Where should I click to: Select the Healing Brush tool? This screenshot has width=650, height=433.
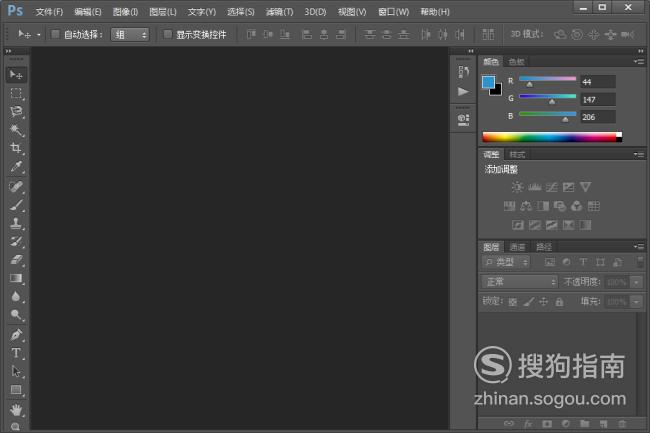(16, 187)
